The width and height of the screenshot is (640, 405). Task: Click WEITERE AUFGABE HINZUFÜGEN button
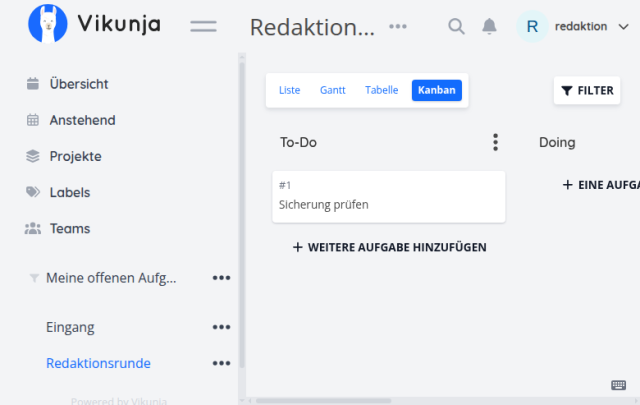coord(389,247)
